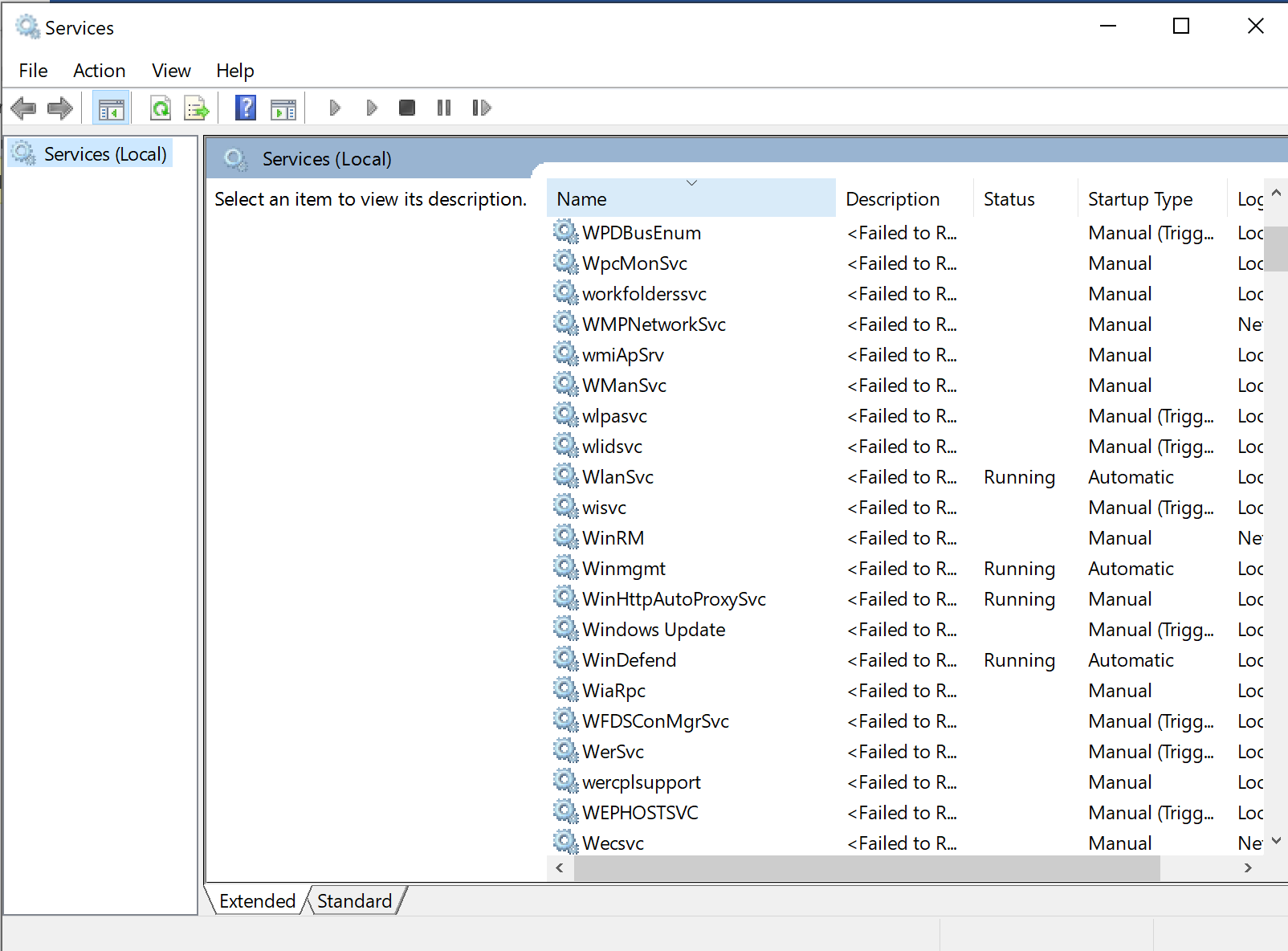Click the Stop Service square icon
The image size is (1288, 951).
[x=407, y=108]
